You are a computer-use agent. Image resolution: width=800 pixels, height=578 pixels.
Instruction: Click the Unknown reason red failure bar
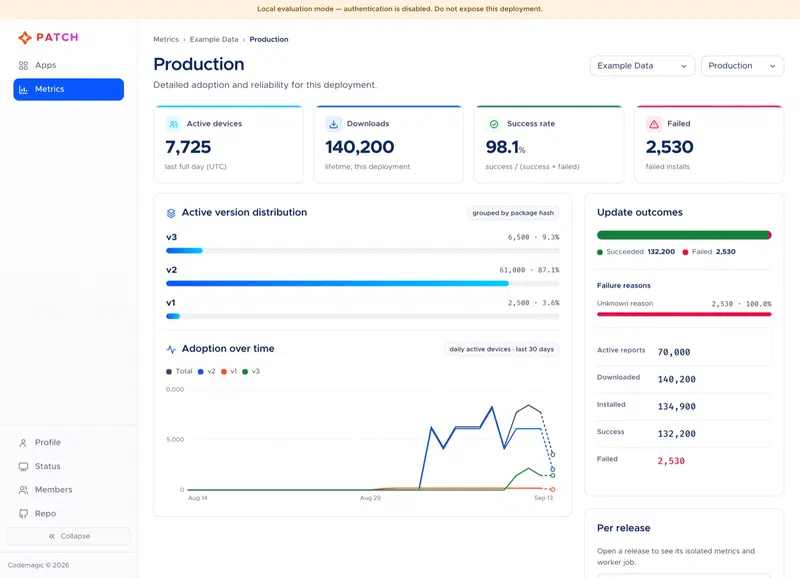684,314
